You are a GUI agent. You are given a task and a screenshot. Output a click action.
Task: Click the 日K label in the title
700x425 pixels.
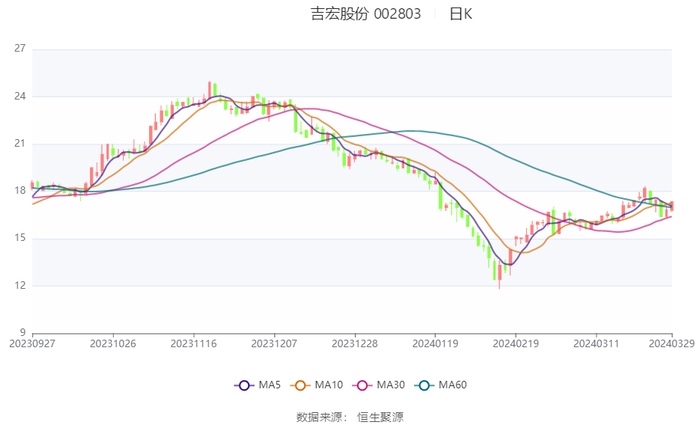tap(461, 14)
